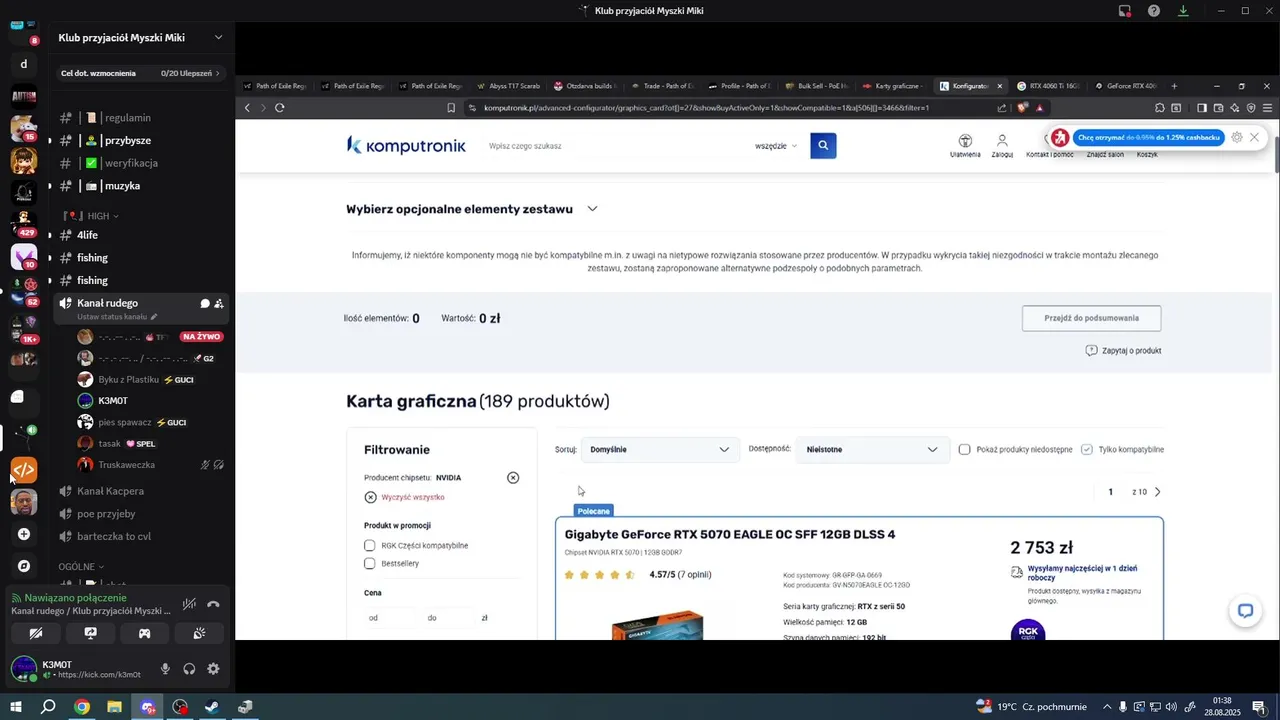Deafen audio with the headphones icon
This screenshot has height=720, width=1280.
click(x=189, y=669)
